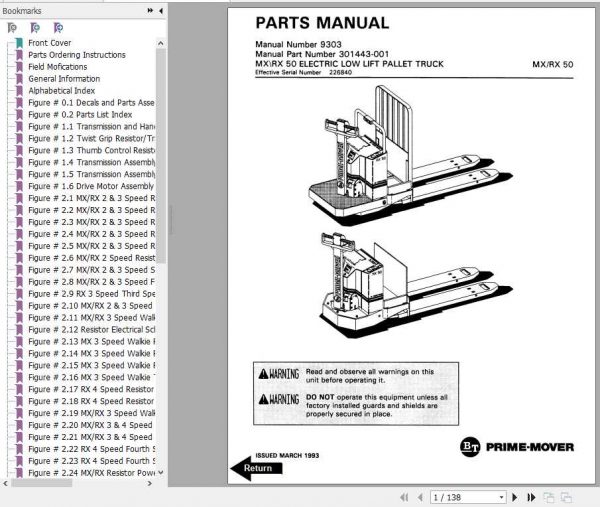Click the second bookmark toolbar icon
Image resolution: width=600 pixels, height=507 pixels.
(35, 28)
